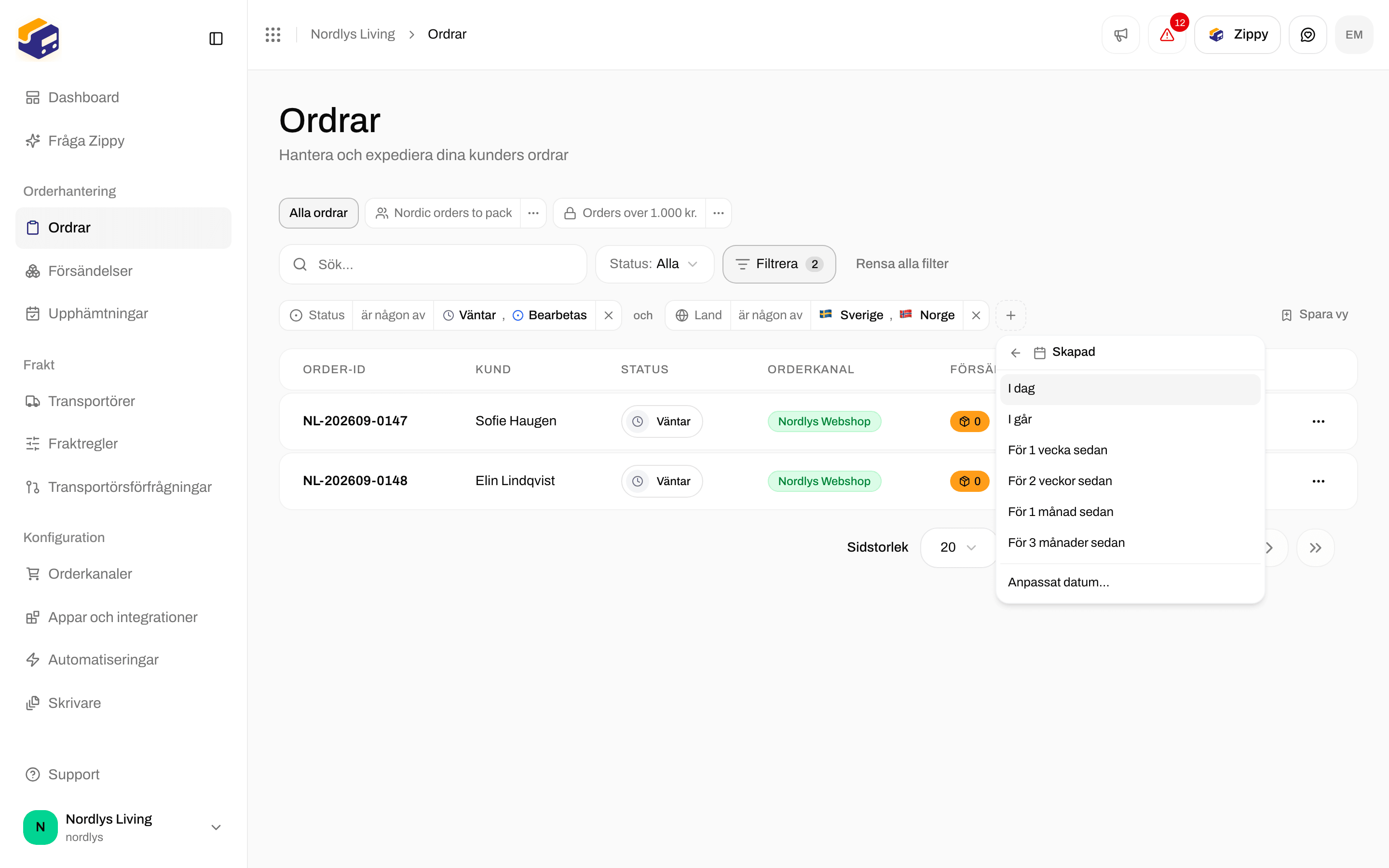Select 'I dag' date option
The width and height of the screenshot is (1389, 868).
(1130, 389)
